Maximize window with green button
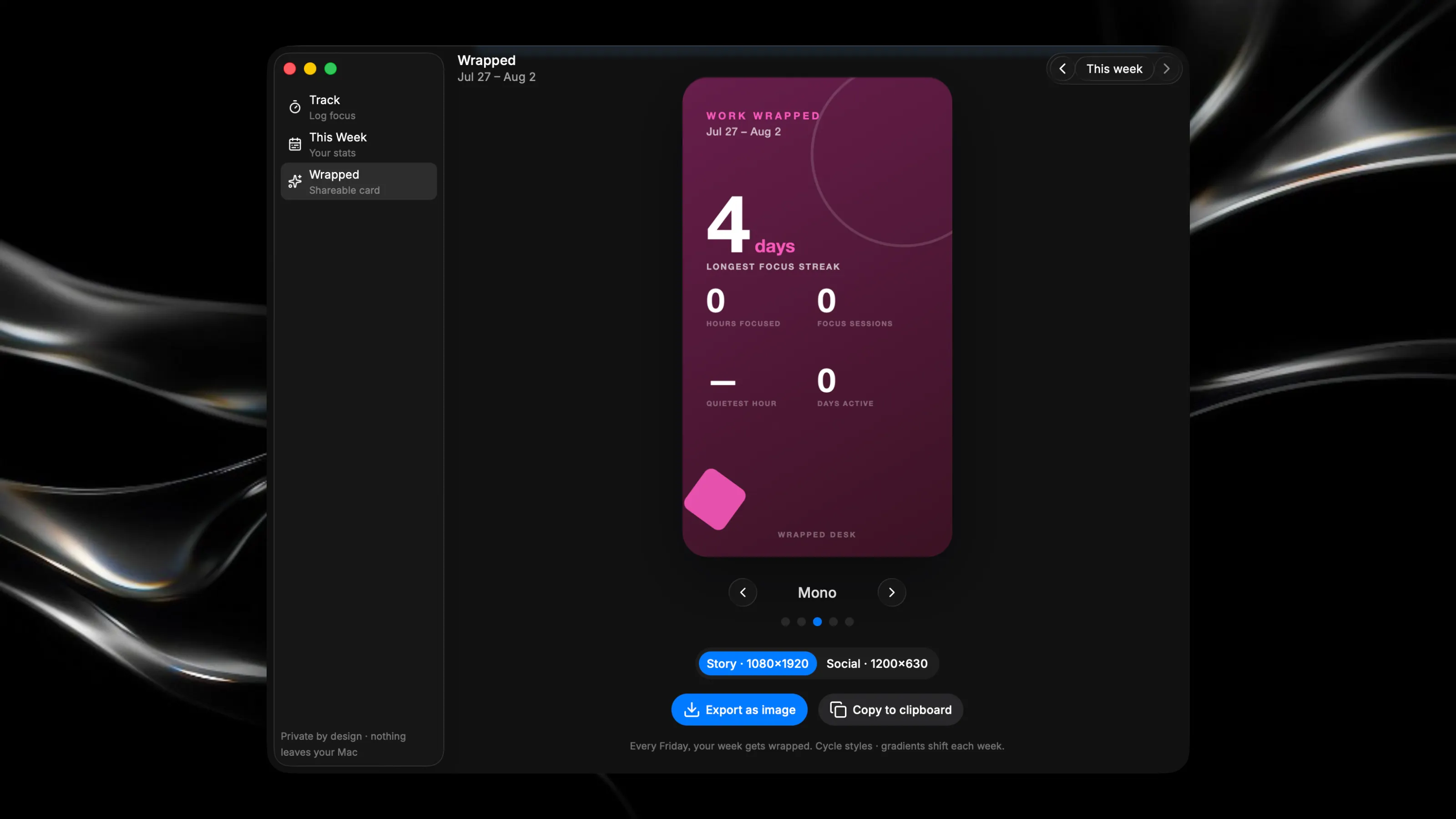The image size is (1456, 819). [x=330, y=69]
